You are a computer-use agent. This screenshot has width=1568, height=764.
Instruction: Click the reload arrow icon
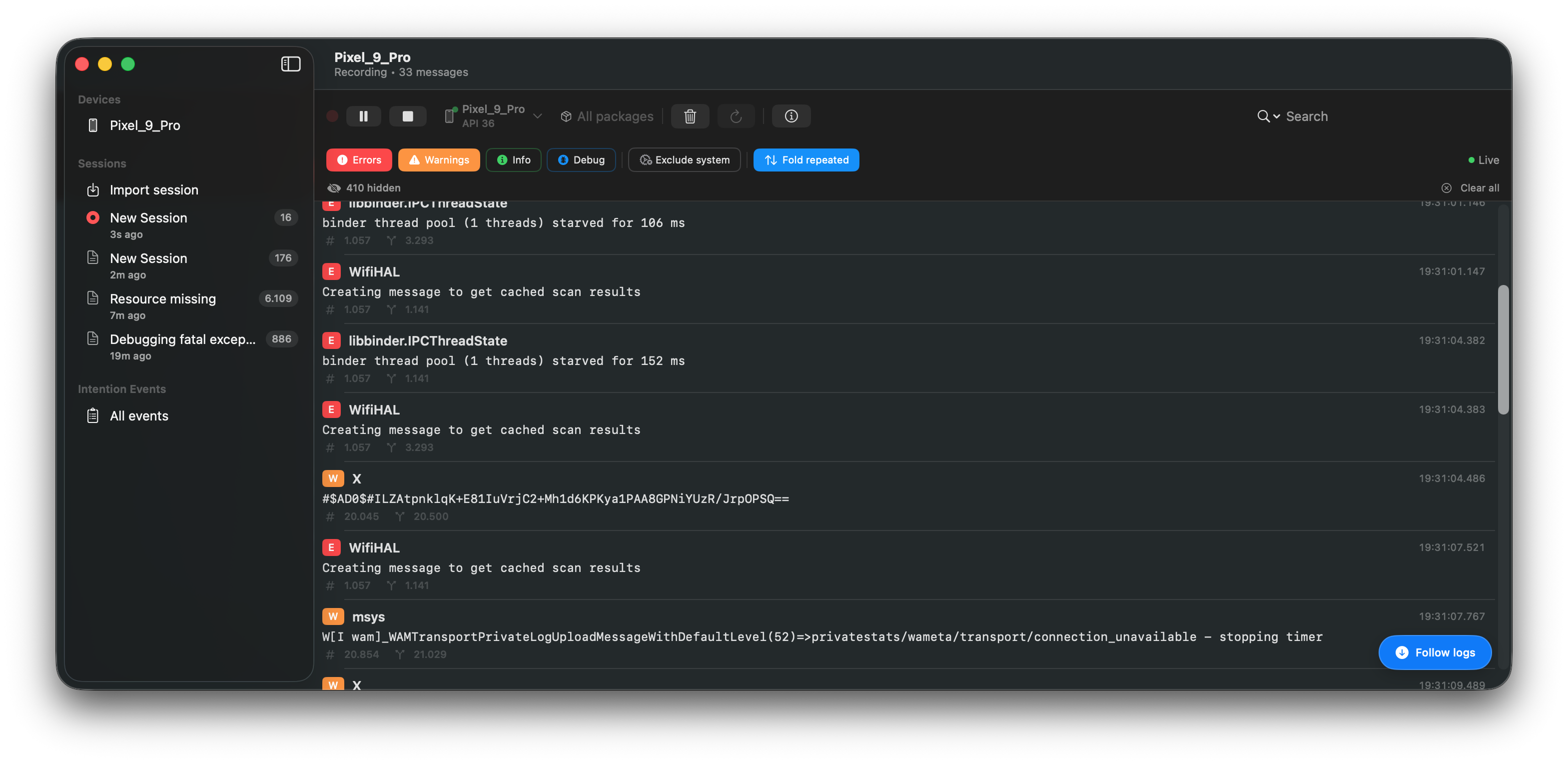[736, 116]
